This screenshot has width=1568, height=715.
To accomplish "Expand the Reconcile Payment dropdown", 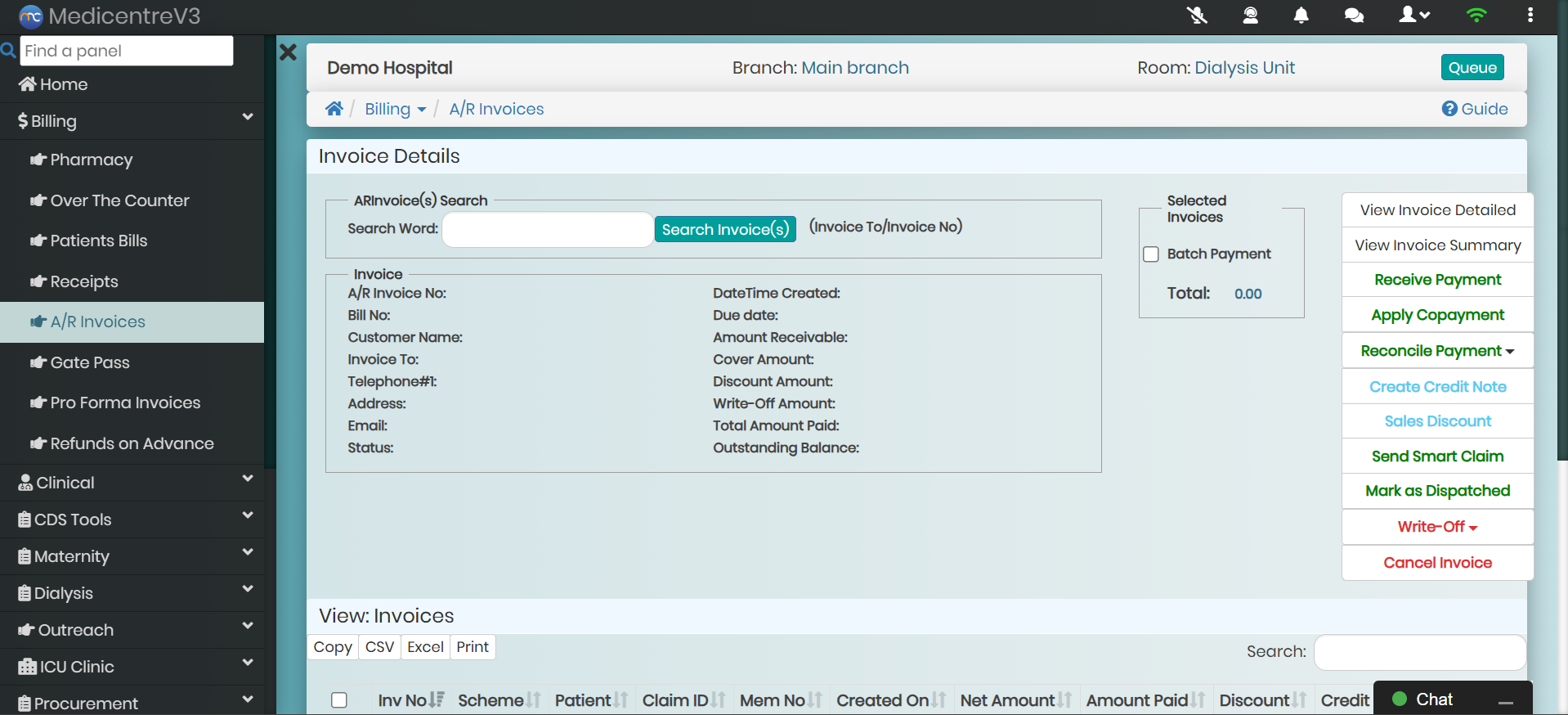I will point(1436,351).
